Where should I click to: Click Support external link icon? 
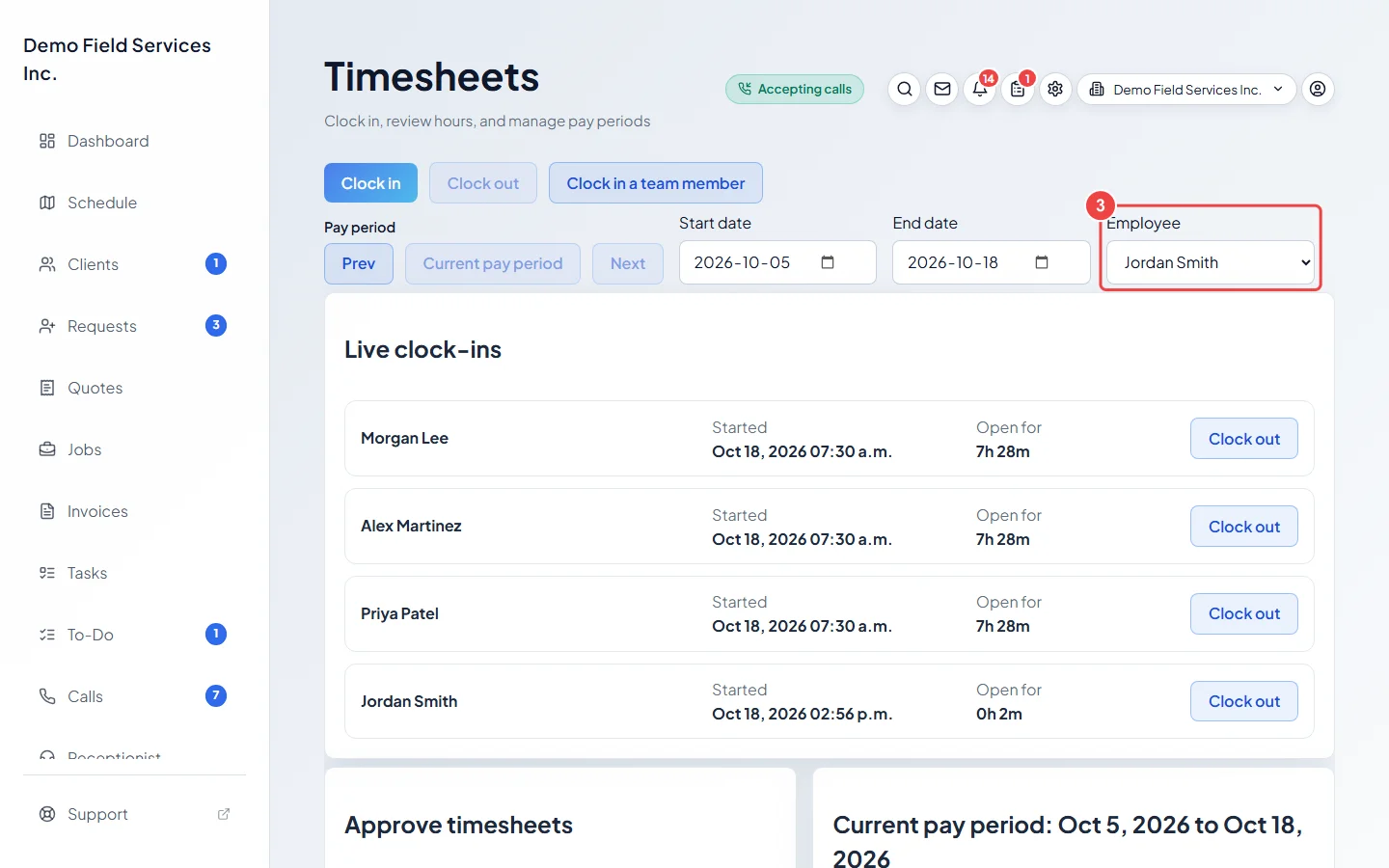(x=224, y=814)
